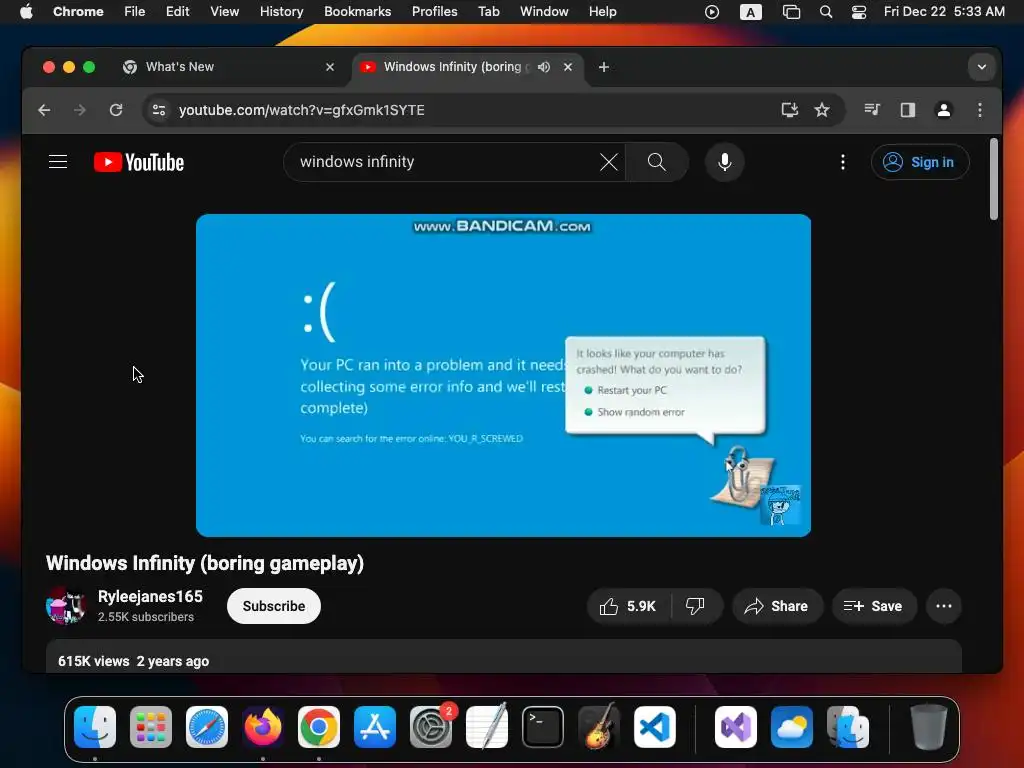Open Launchpad from the Dock
This screenshot has height=768, width=1024.
[151, 727]
